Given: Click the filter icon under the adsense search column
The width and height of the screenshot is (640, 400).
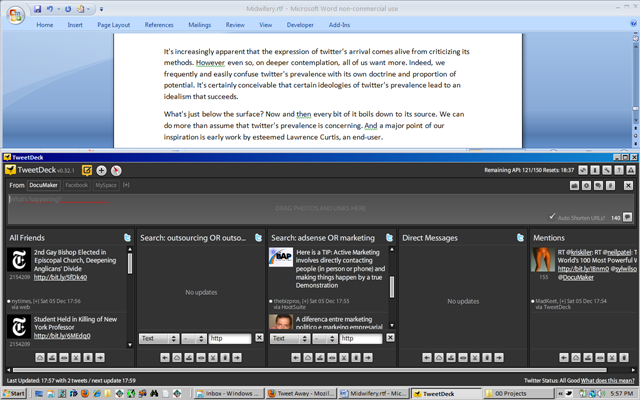Looking at the screenshot, I should 320,358.
